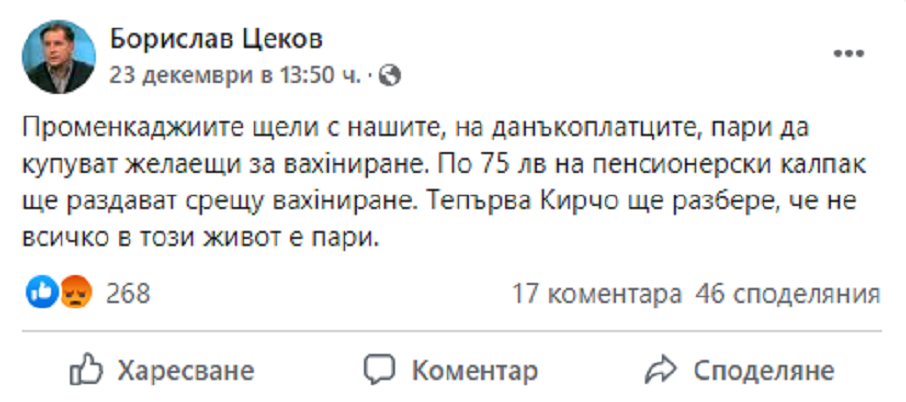Open the author name Борислав Цеков

216,39
